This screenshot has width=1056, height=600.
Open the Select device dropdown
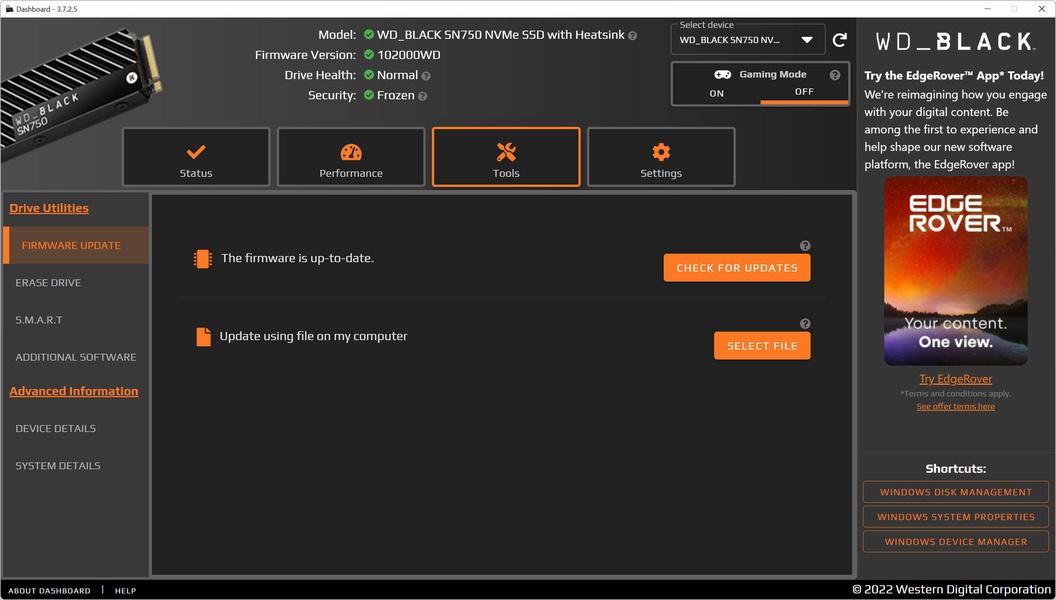tap(748, 40)
